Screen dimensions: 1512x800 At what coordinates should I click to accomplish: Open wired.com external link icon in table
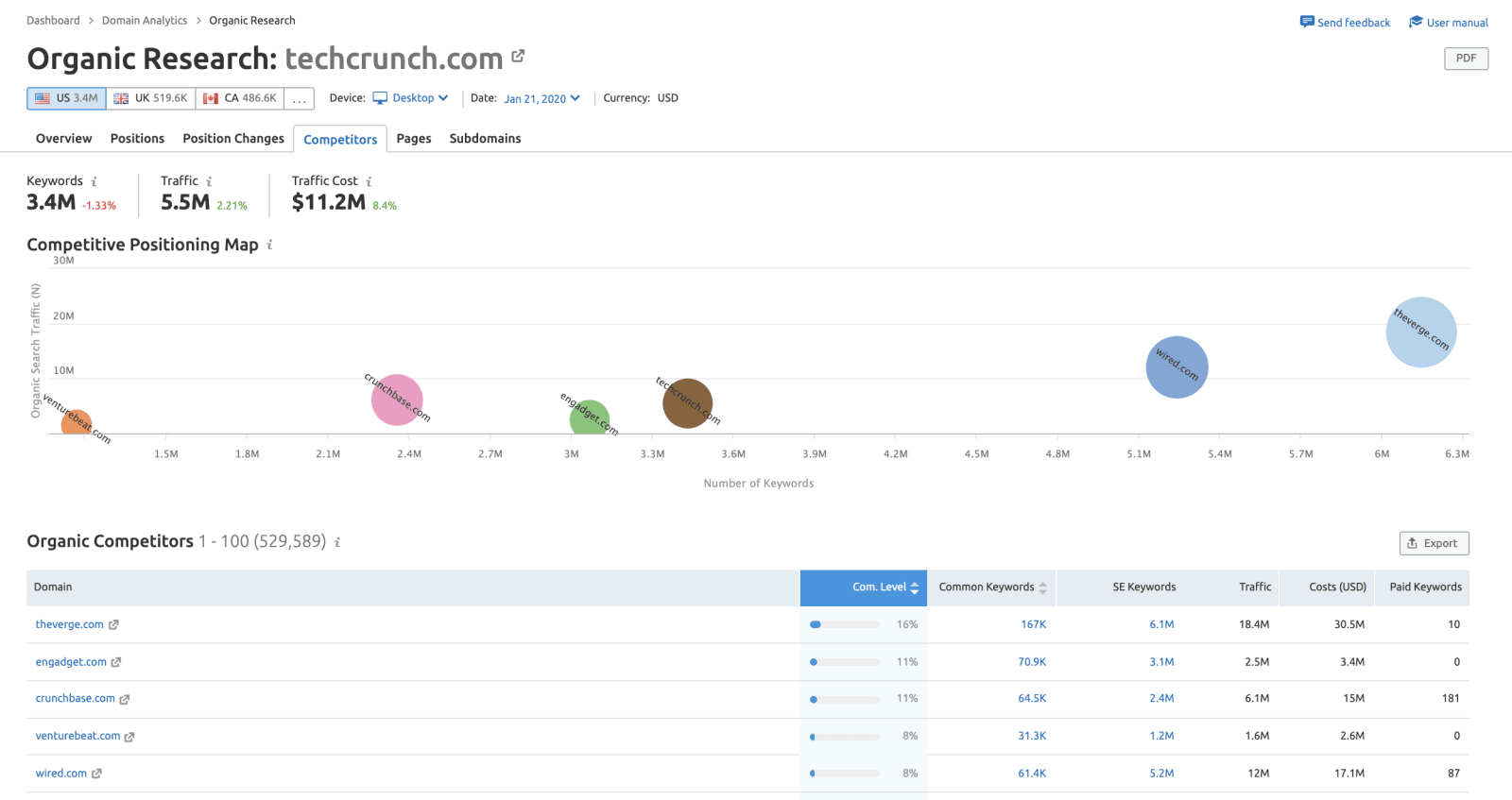pos(96,774)
